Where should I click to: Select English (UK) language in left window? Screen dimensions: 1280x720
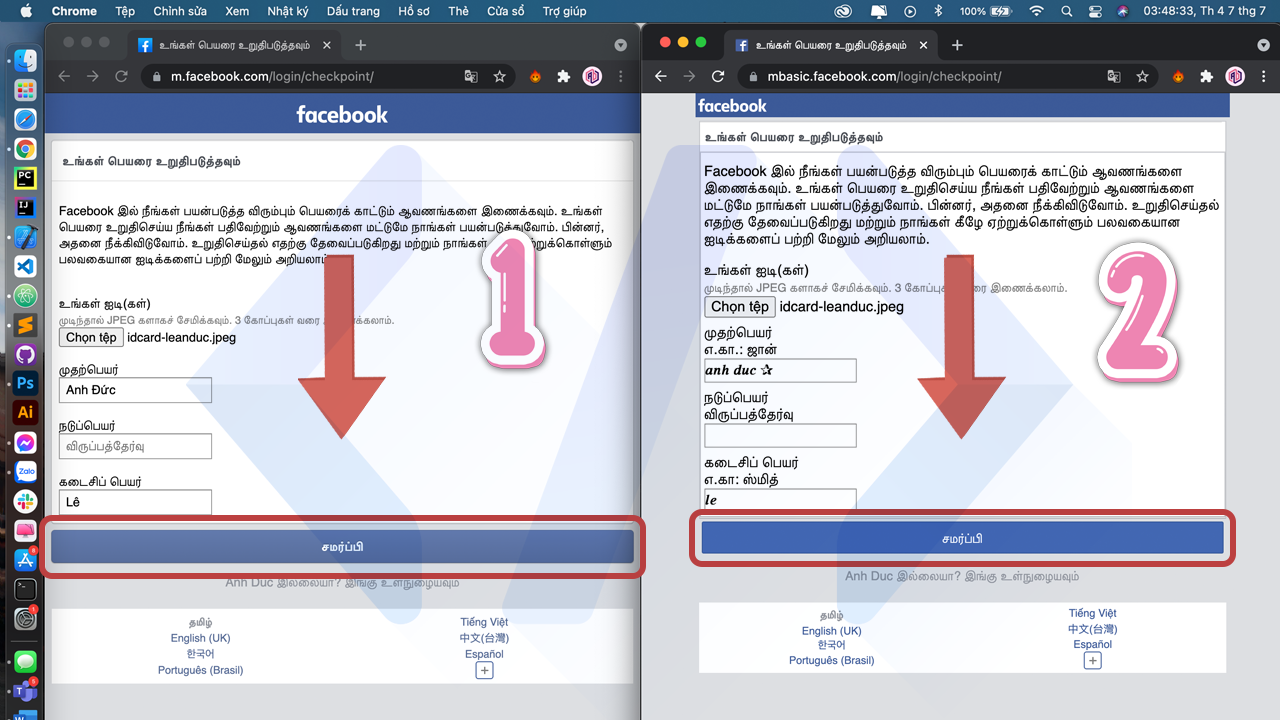click(200, 638)
